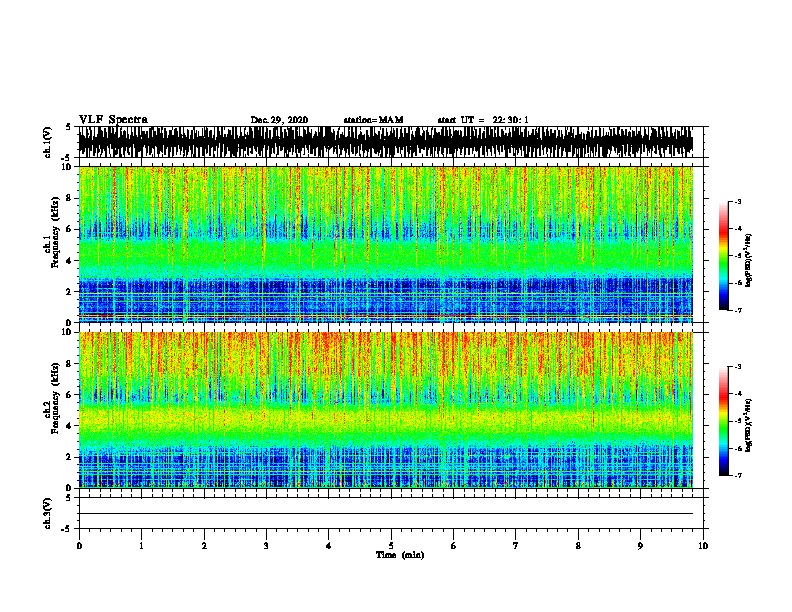Click the "Time (min)" axis label

[x=400, y=555]
